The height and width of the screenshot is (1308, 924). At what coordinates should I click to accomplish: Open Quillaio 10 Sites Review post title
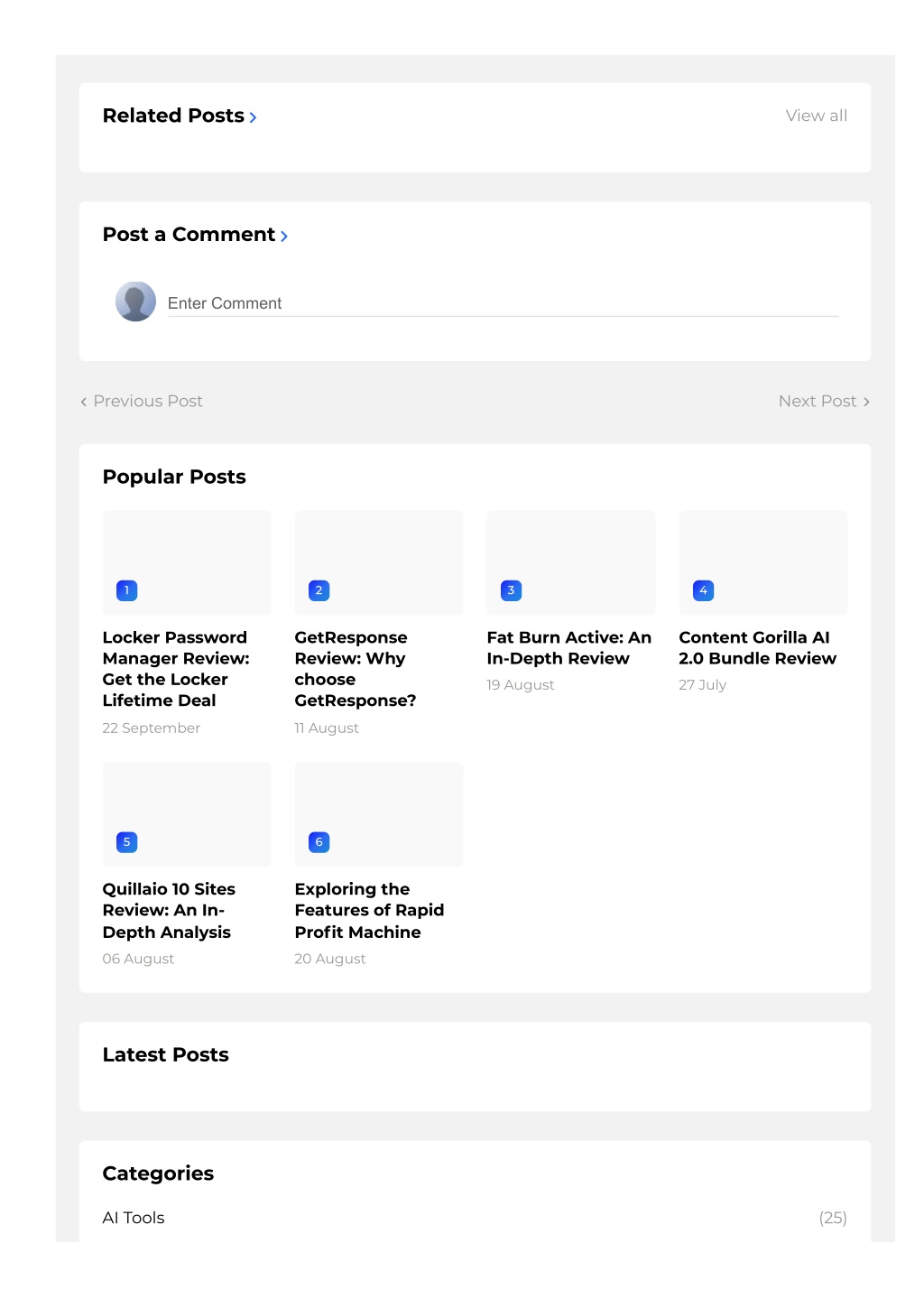(170, 911)
